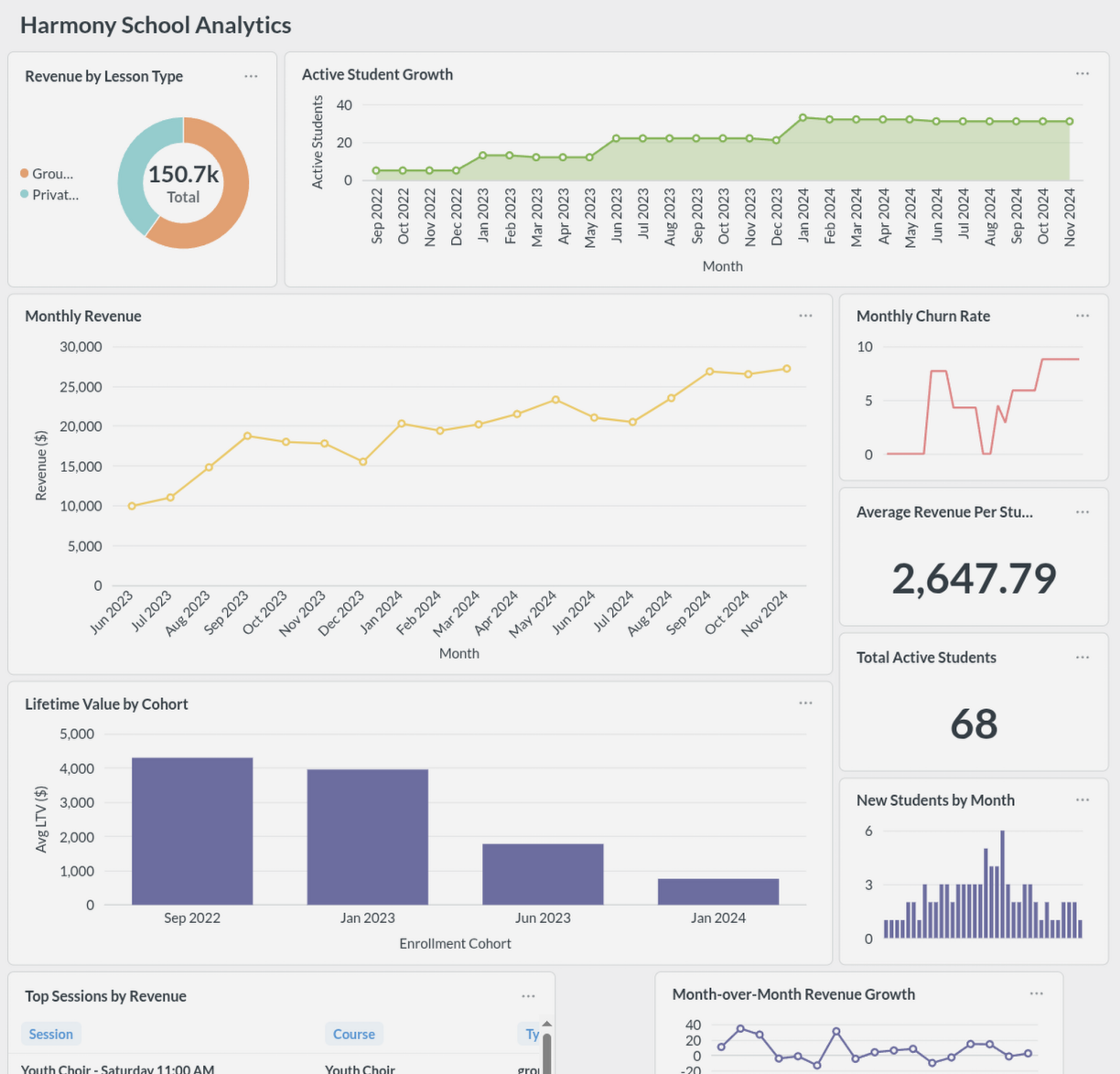Sort the table by the Session column

coord(51,1033)
